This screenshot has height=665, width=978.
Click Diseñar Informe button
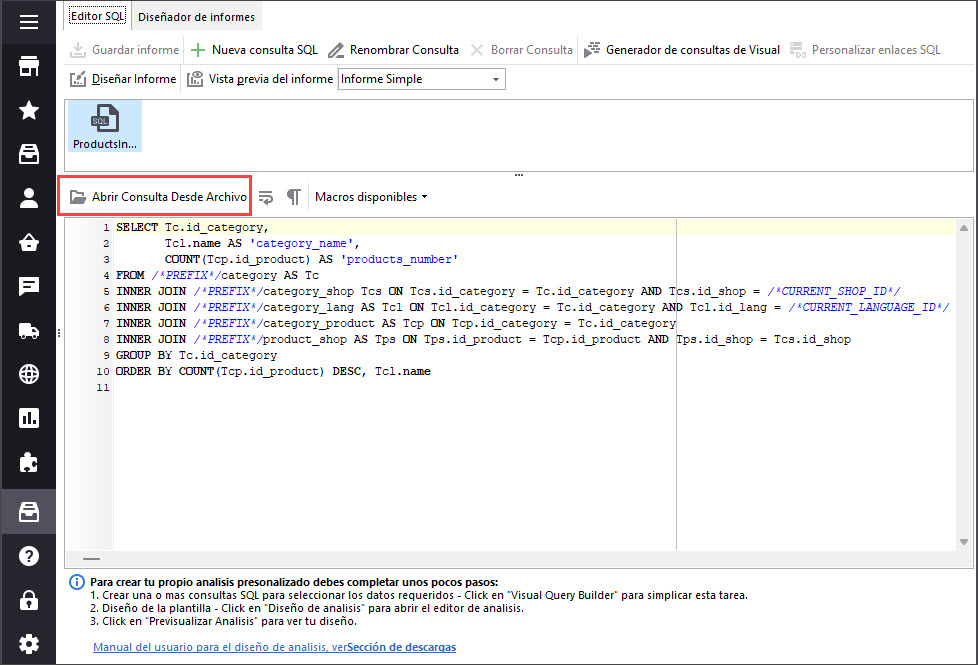click(x=123, y=79)
